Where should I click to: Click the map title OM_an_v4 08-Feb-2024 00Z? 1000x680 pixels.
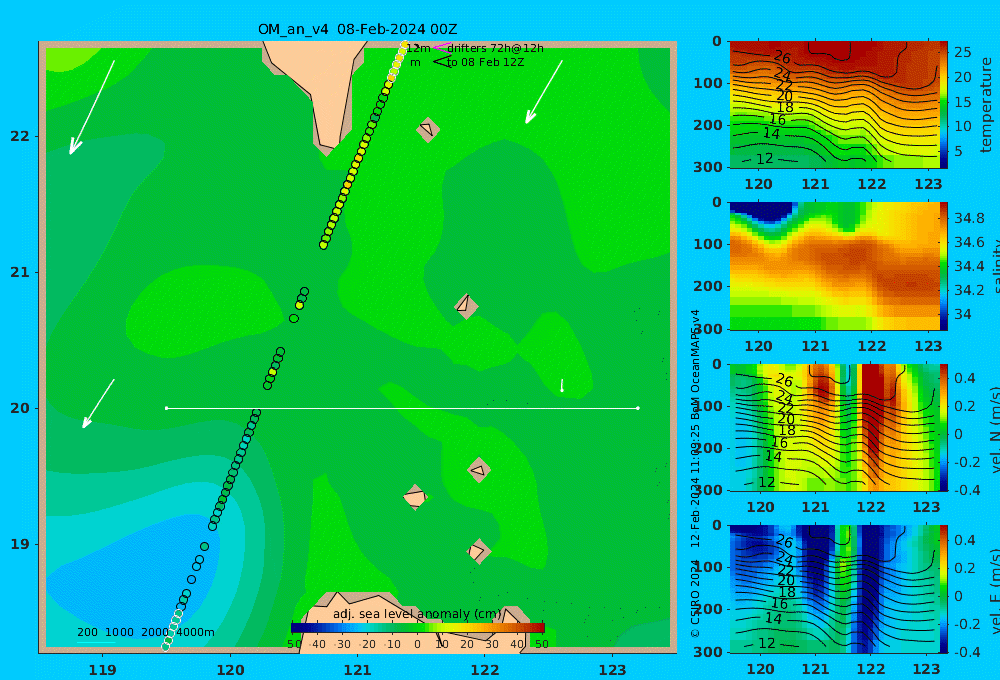click(357, 29)
